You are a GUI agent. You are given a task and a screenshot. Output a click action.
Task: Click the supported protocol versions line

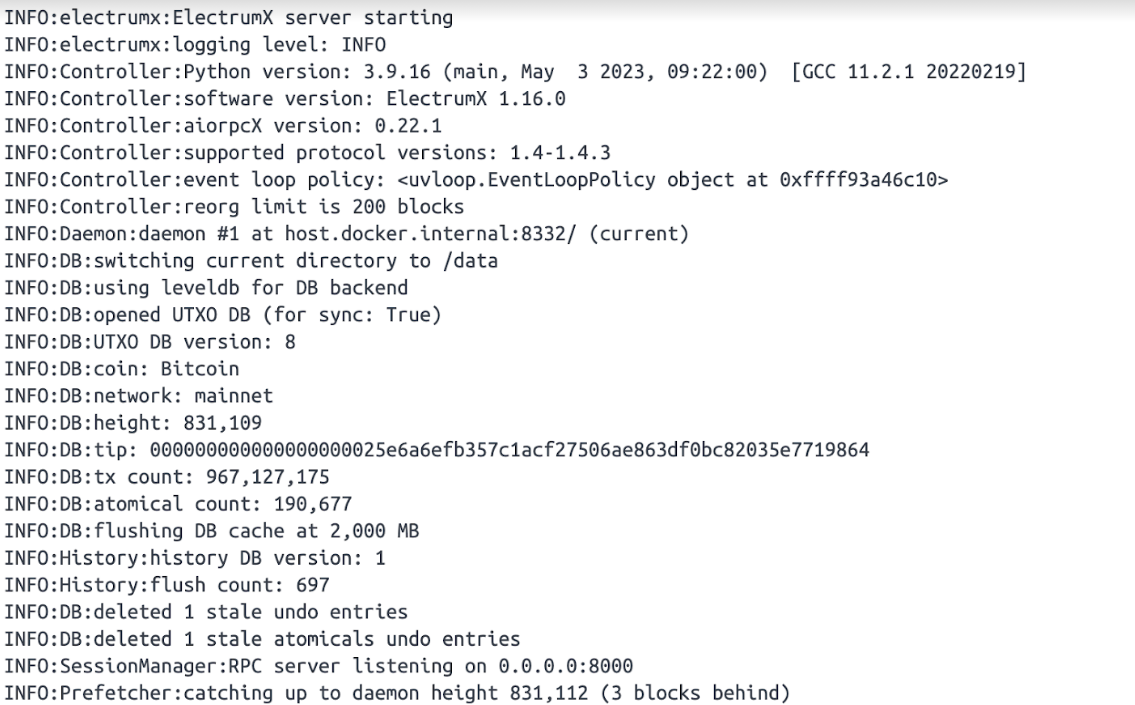[x=307, y=153]
